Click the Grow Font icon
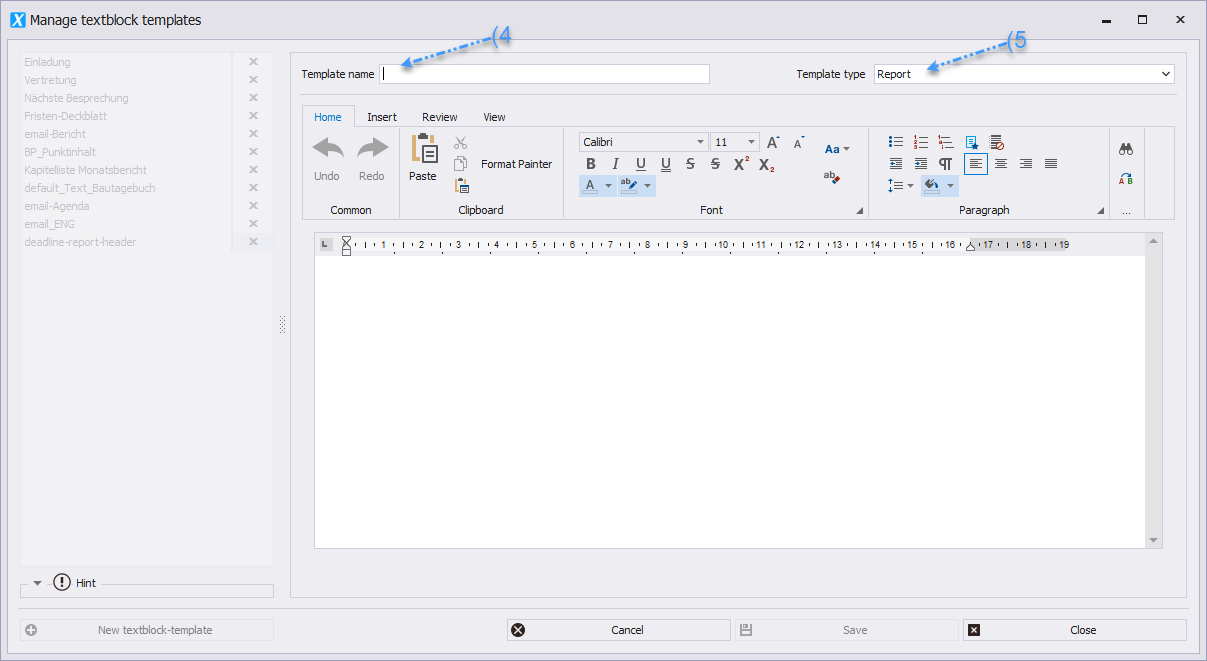The height and width of the screenshot is (661, 1207). click(773, 143)
